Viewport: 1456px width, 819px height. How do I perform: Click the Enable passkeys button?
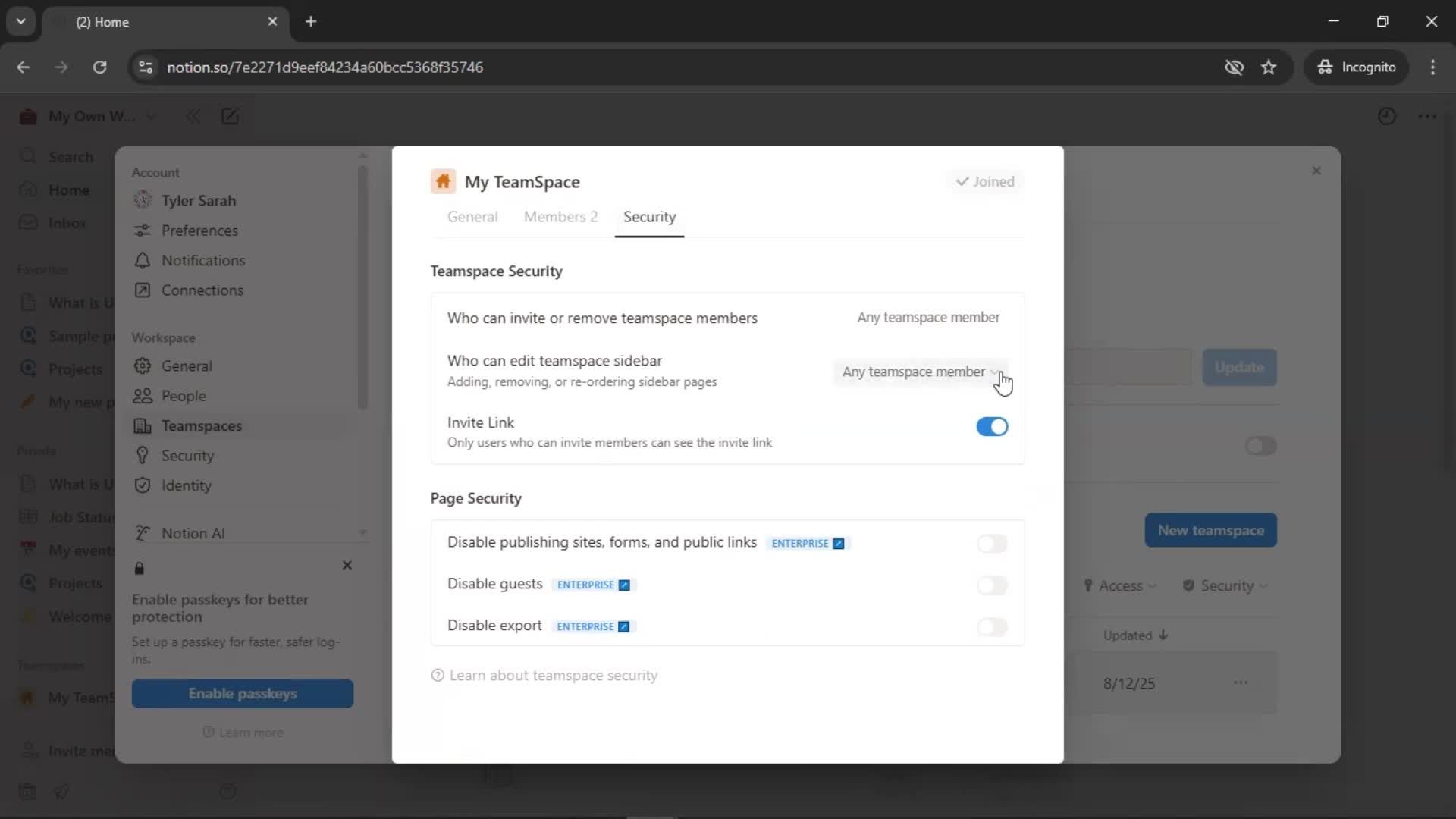pyautogui.click(x=243, y=694)
